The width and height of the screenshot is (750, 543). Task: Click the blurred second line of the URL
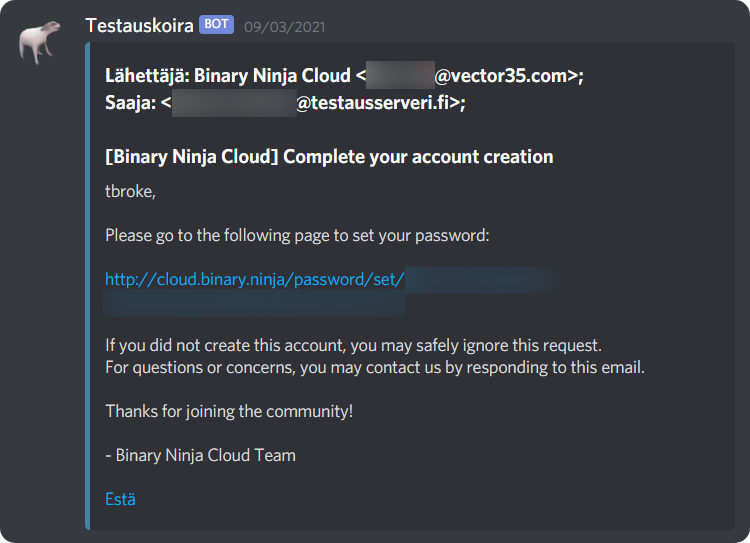[x=254, y=305]
